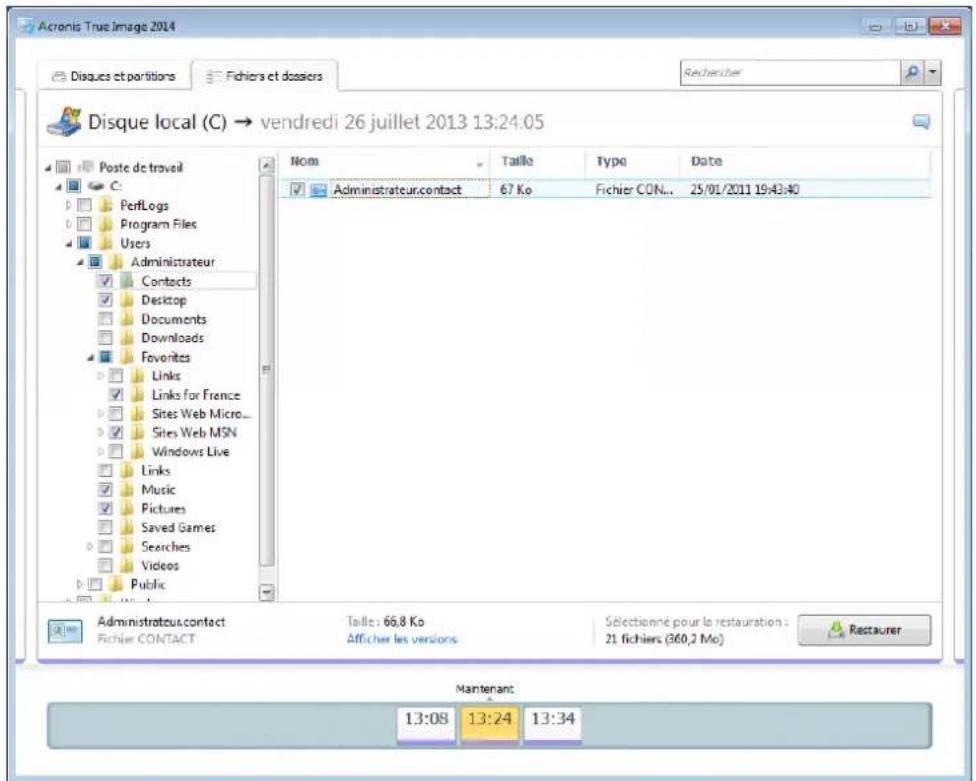
Task: Click the Poste de travail computer icon
Action: tap(86, 167)
